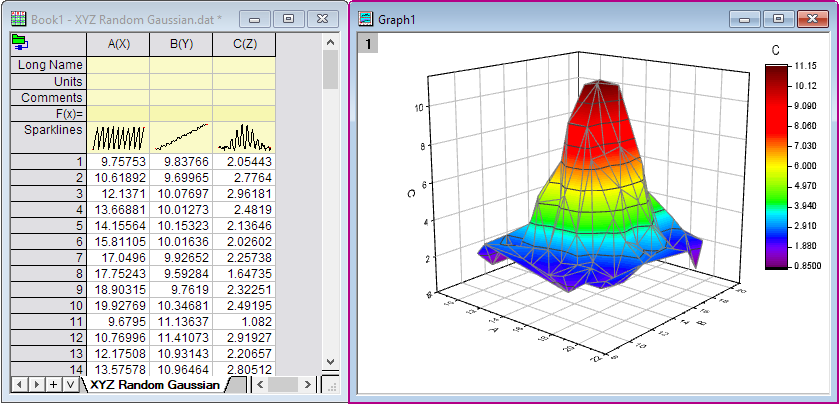Click the Book1 workbook title bar icon
The width and height of the screenshot is (840, 404).
(18, 18)
